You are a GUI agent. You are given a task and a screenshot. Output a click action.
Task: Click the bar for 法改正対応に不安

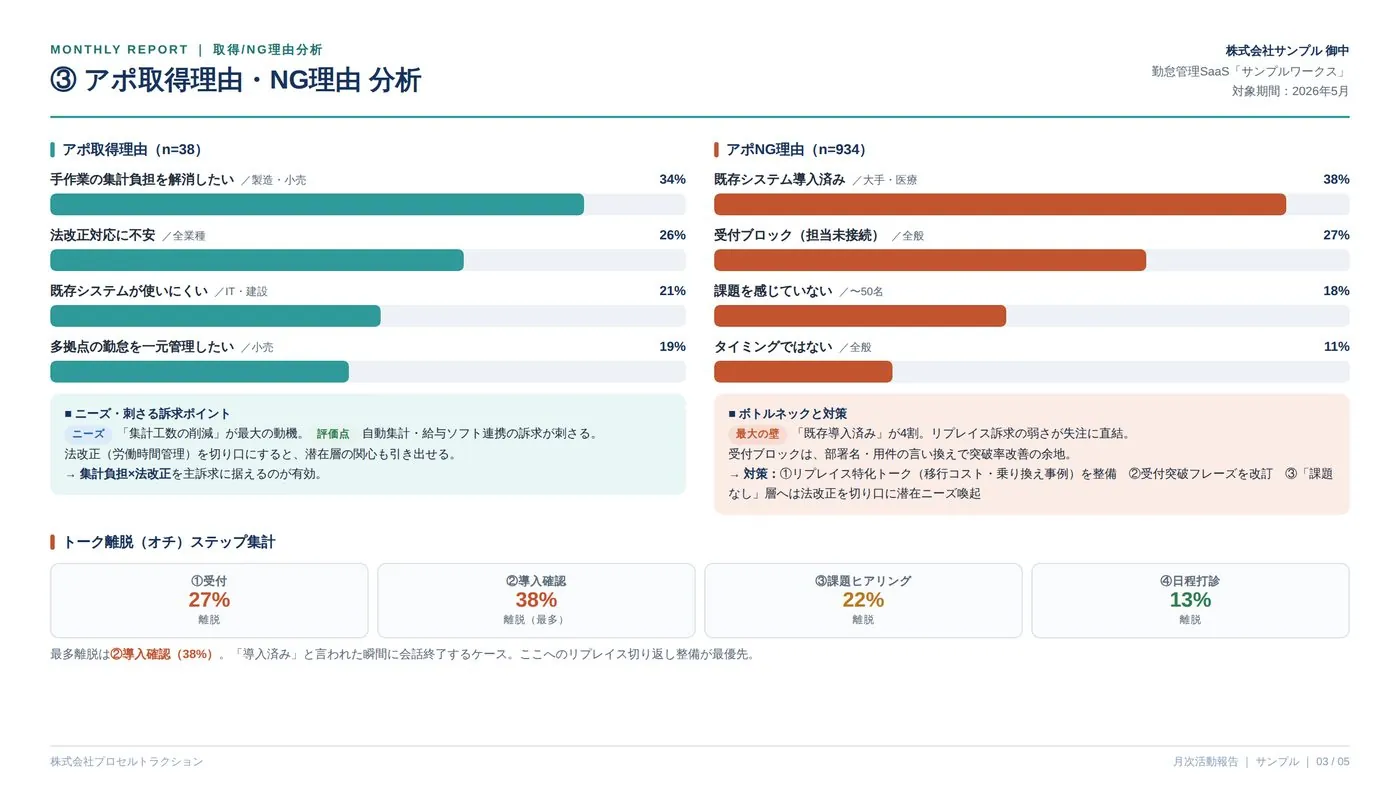coord(257,260)
